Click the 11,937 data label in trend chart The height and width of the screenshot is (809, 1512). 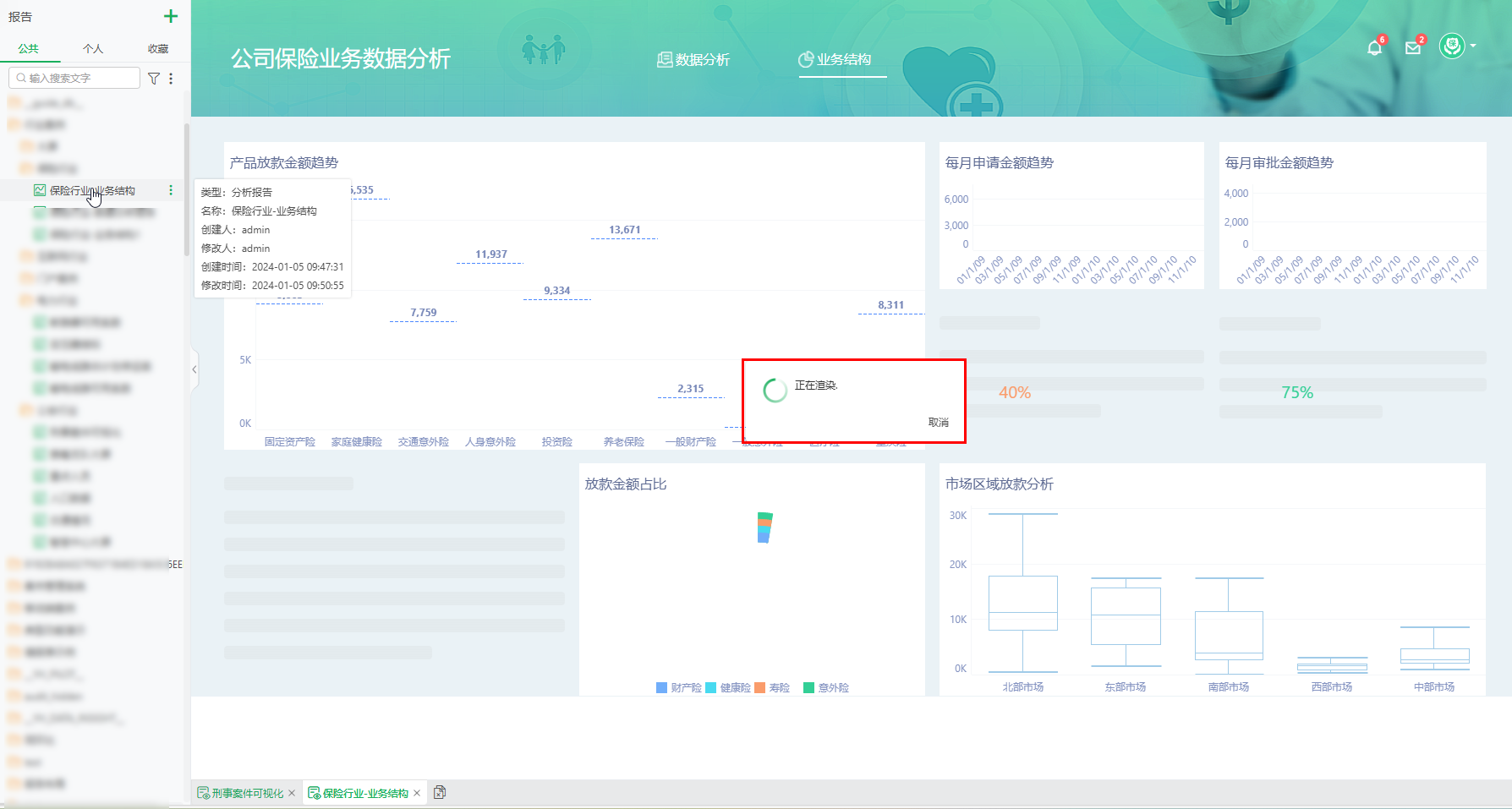point(491,254)
